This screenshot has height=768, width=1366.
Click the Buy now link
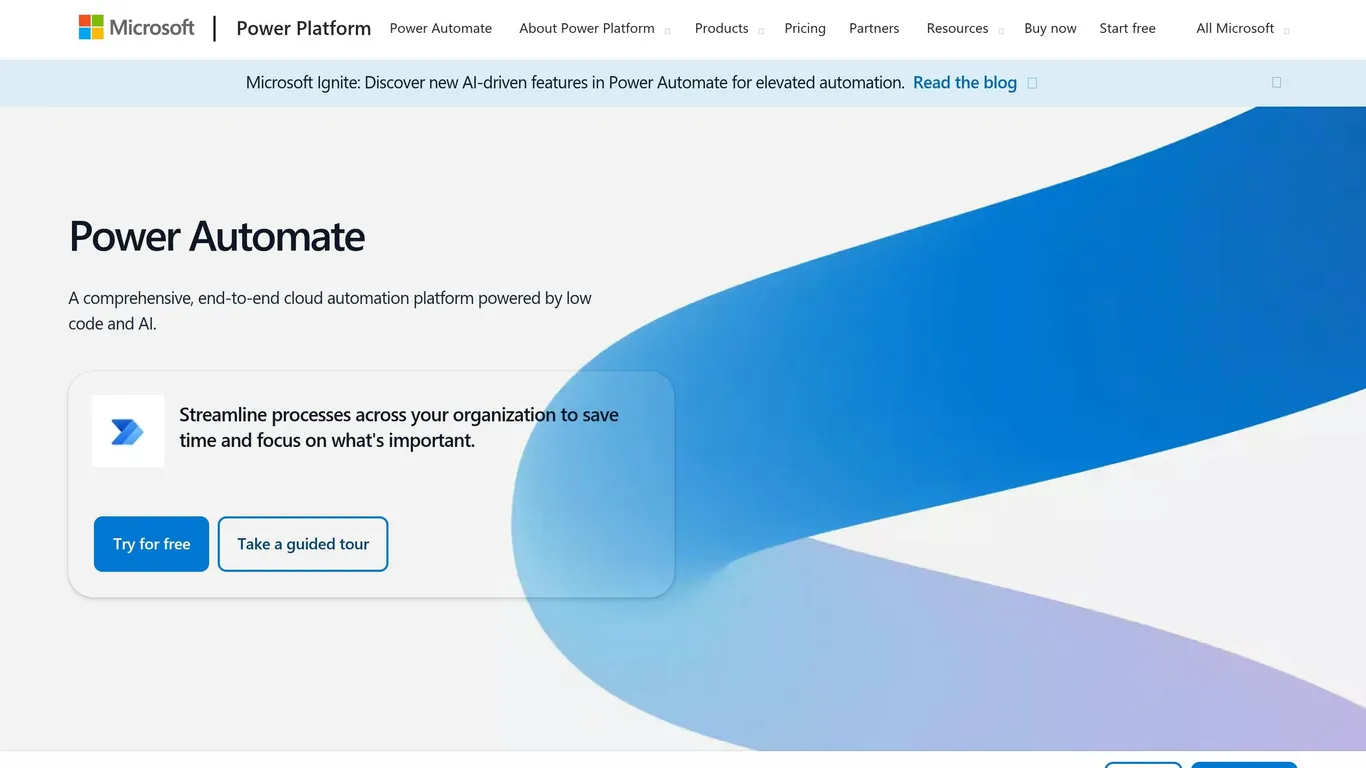tap(1050, 28)
